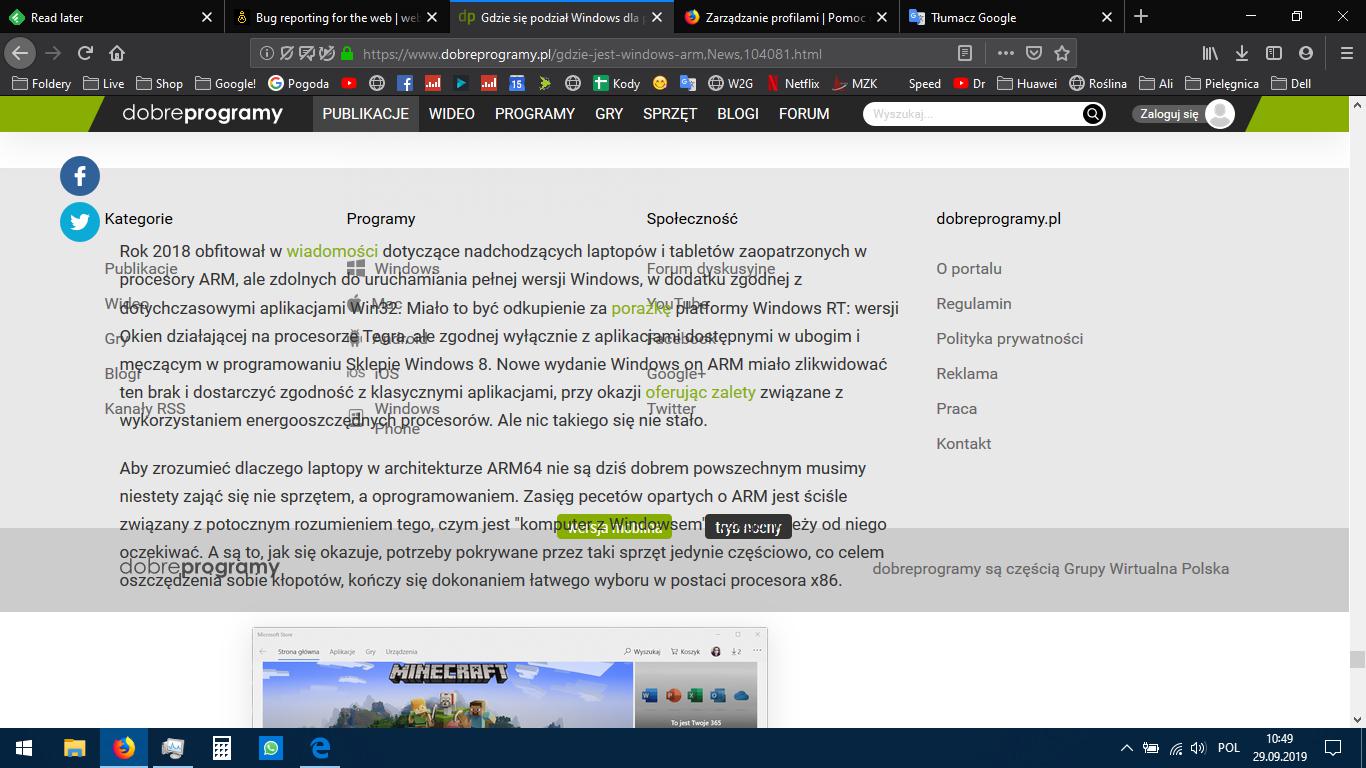
Task: Open the FORUM navigation item
Action: (x=803, y=114)
